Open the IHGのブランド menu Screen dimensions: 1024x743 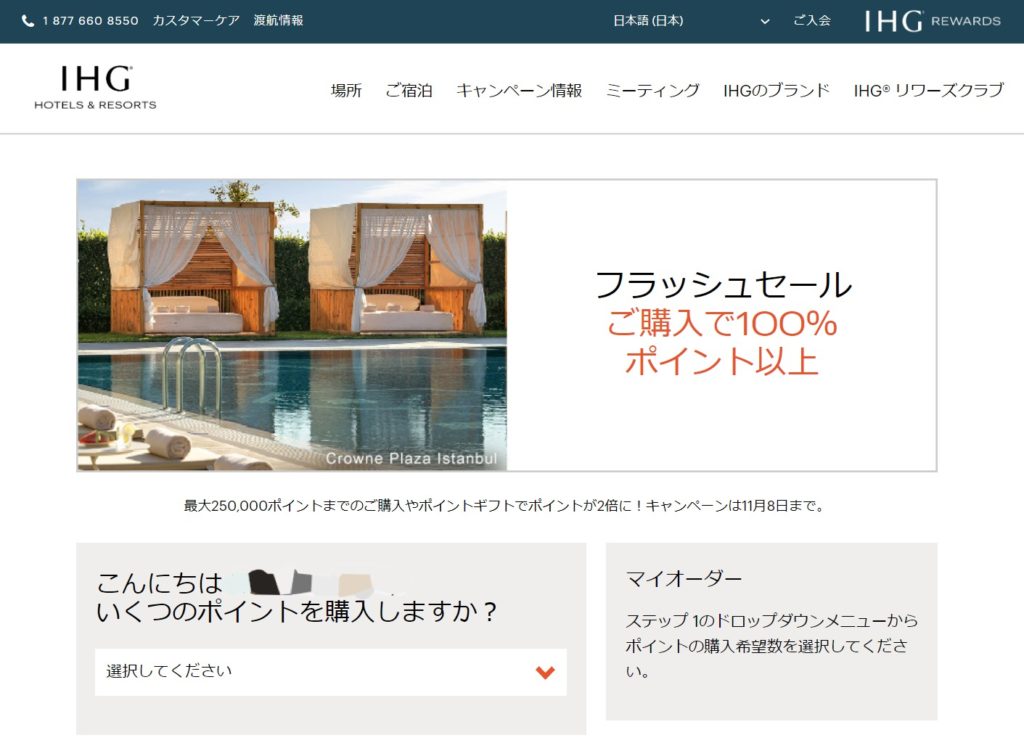(x=776, y=90)
